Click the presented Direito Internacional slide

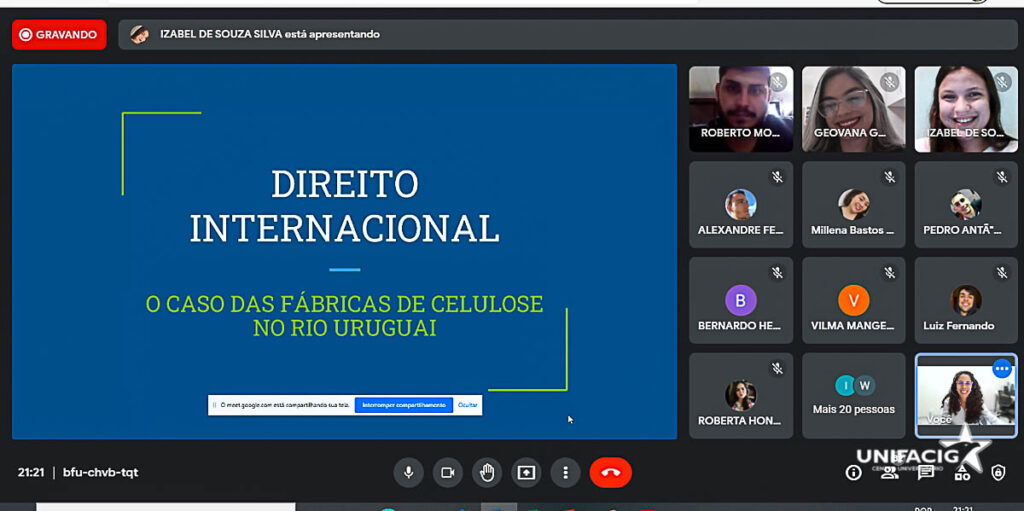344,250
